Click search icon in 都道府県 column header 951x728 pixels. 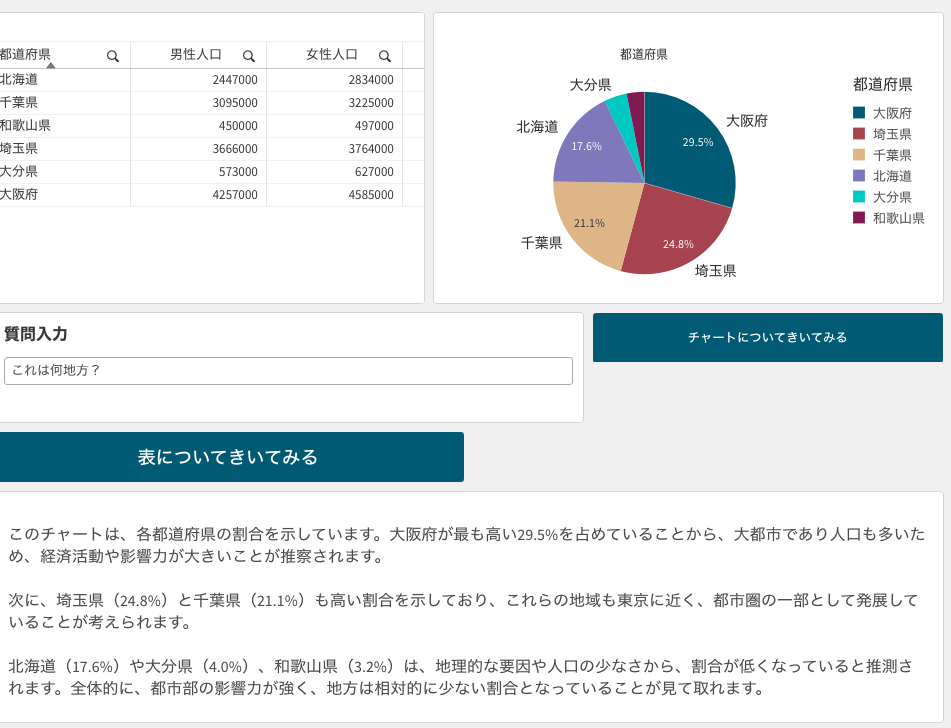[x=113, y=56]
